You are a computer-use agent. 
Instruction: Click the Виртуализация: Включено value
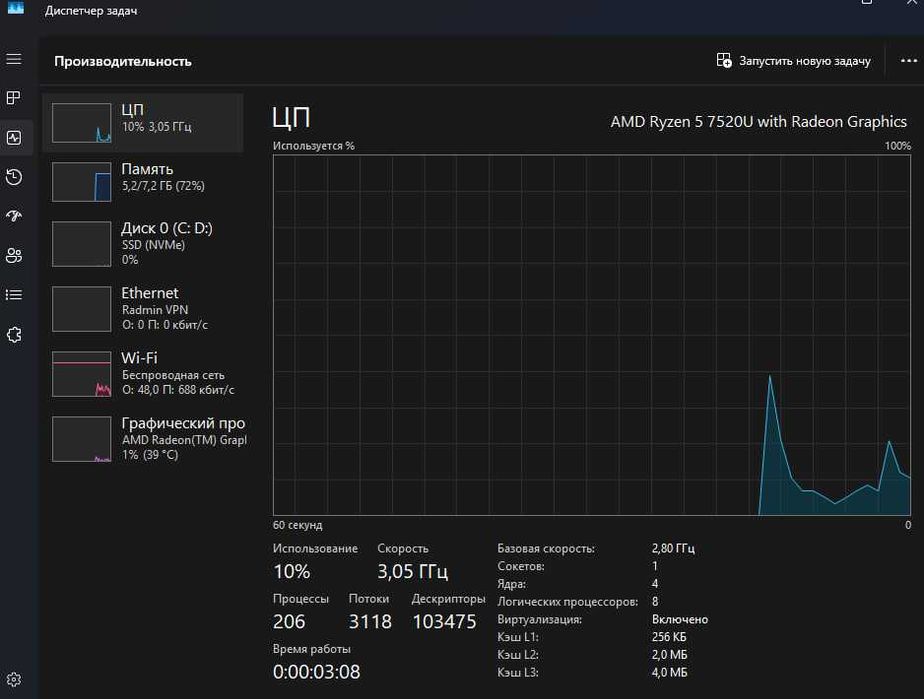tap(680, 619)
